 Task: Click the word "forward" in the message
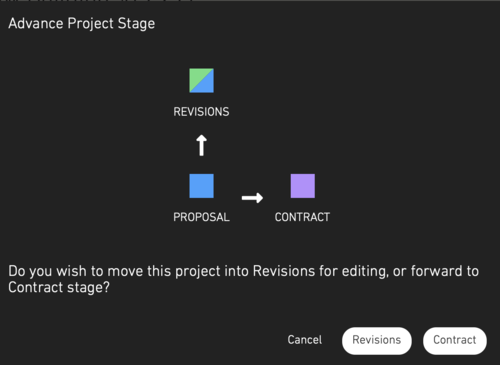pos(436,271)
